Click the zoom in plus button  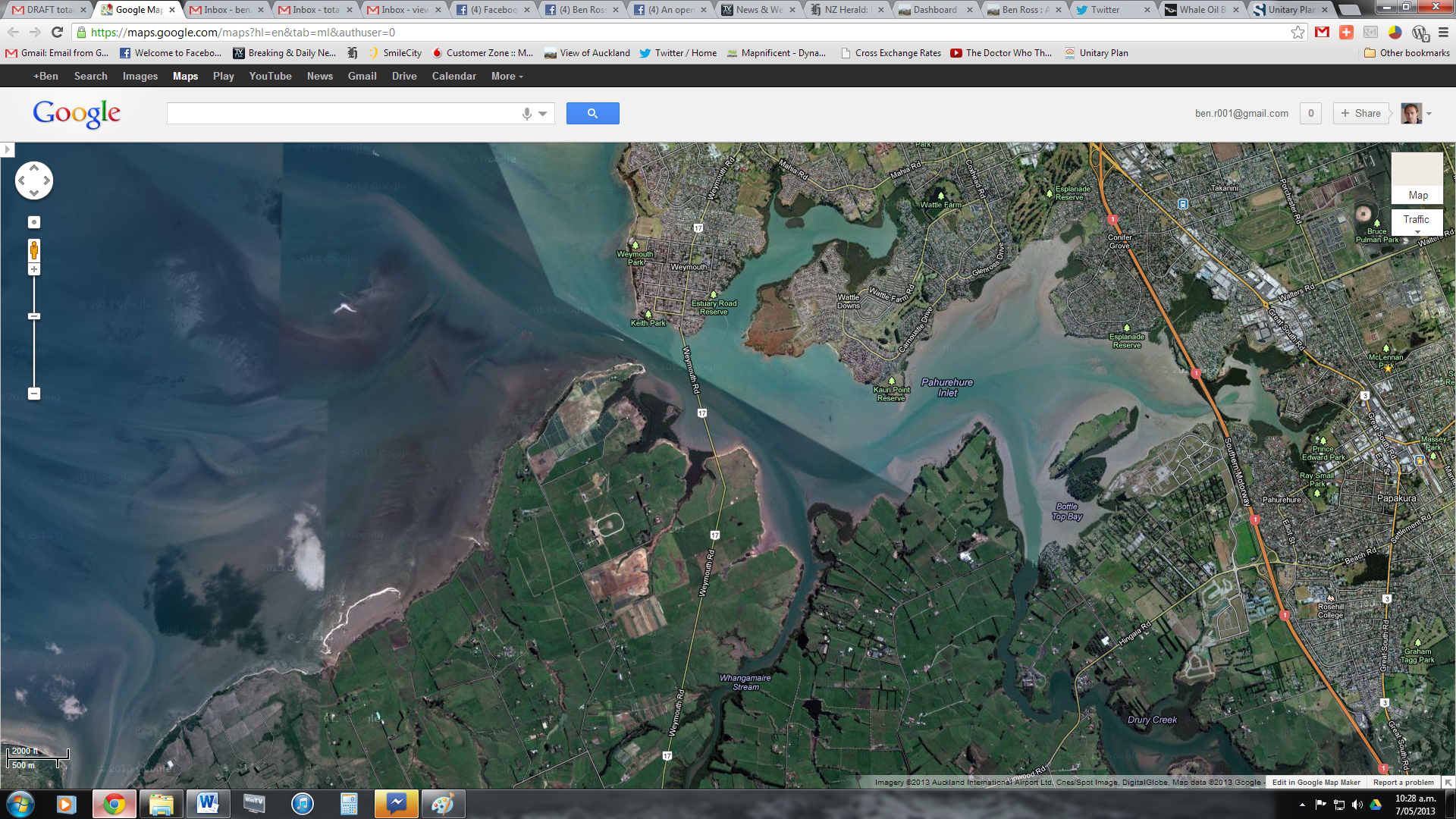33,270
